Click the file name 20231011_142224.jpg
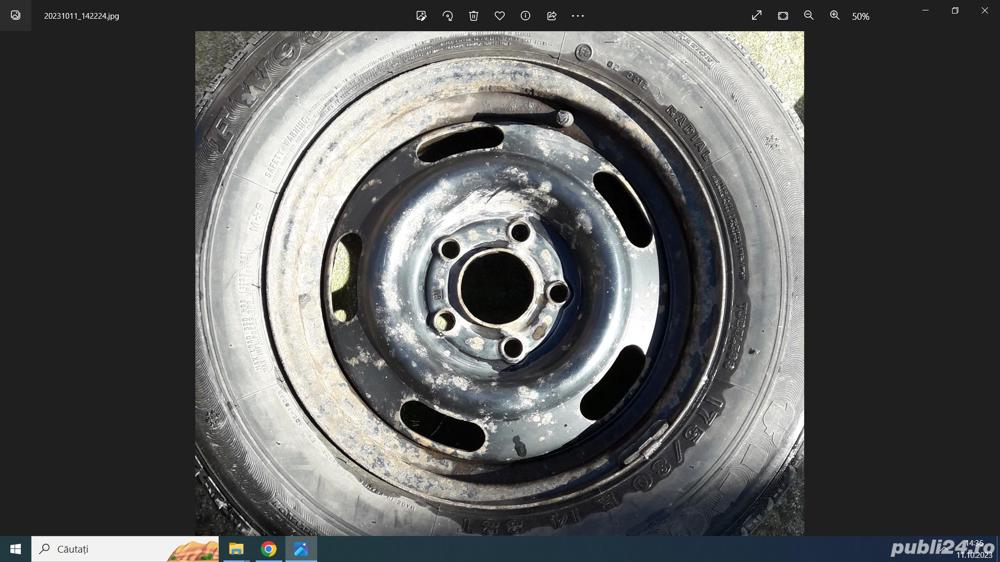This screenshot has width=1000, height=562. (x=81, y=16)
